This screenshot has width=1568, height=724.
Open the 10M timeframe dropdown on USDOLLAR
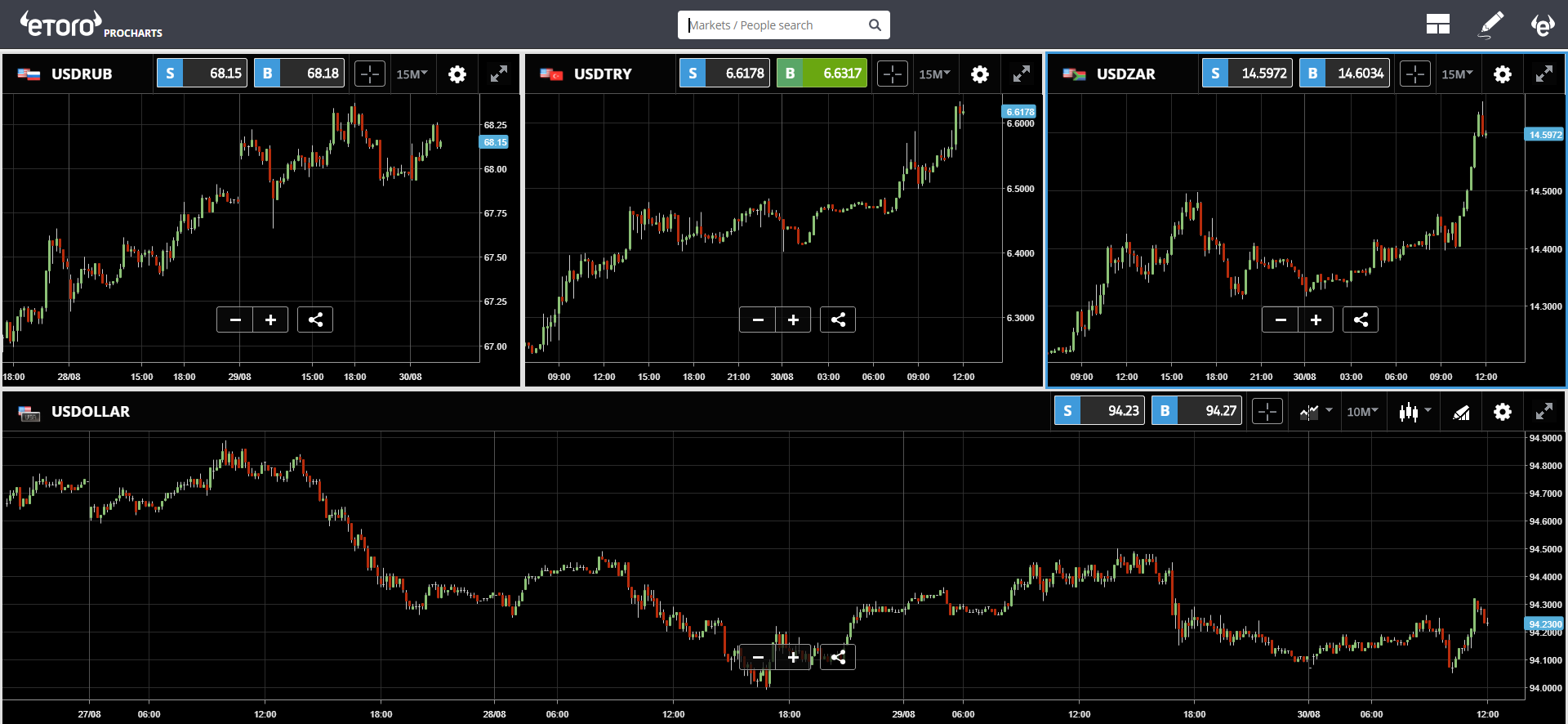pos(1362,412)
